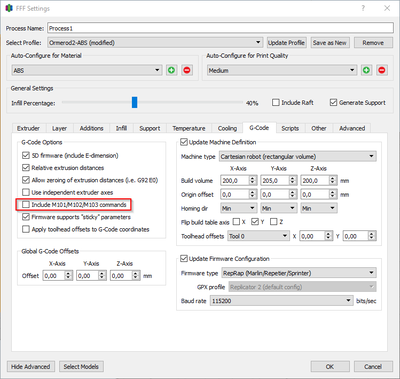Click the X-Axis Origin offset stepper arrows
Viewport: 400px width, 379px height.
[x=253, y=194]
